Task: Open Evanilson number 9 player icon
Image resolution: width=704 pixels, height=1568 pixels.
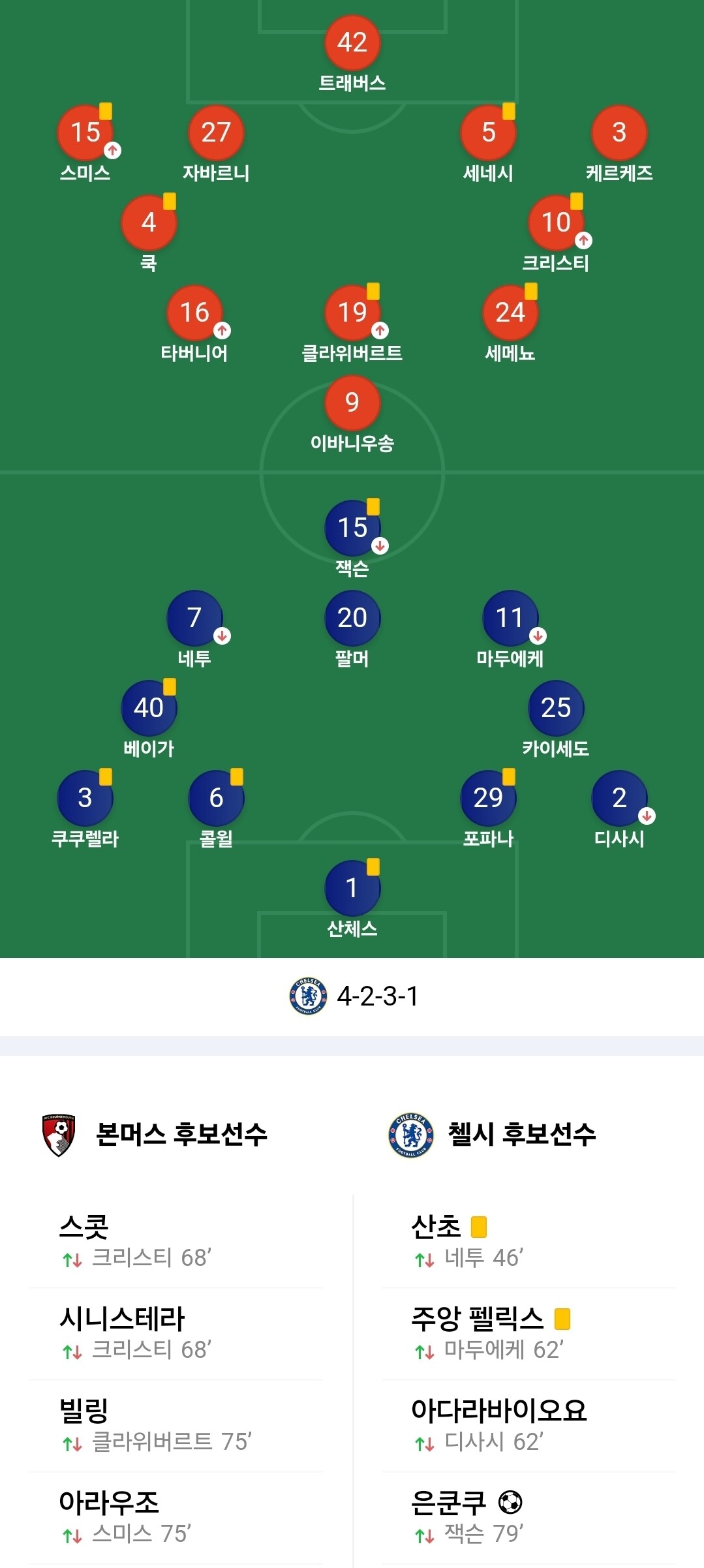Action: [352, 402]
